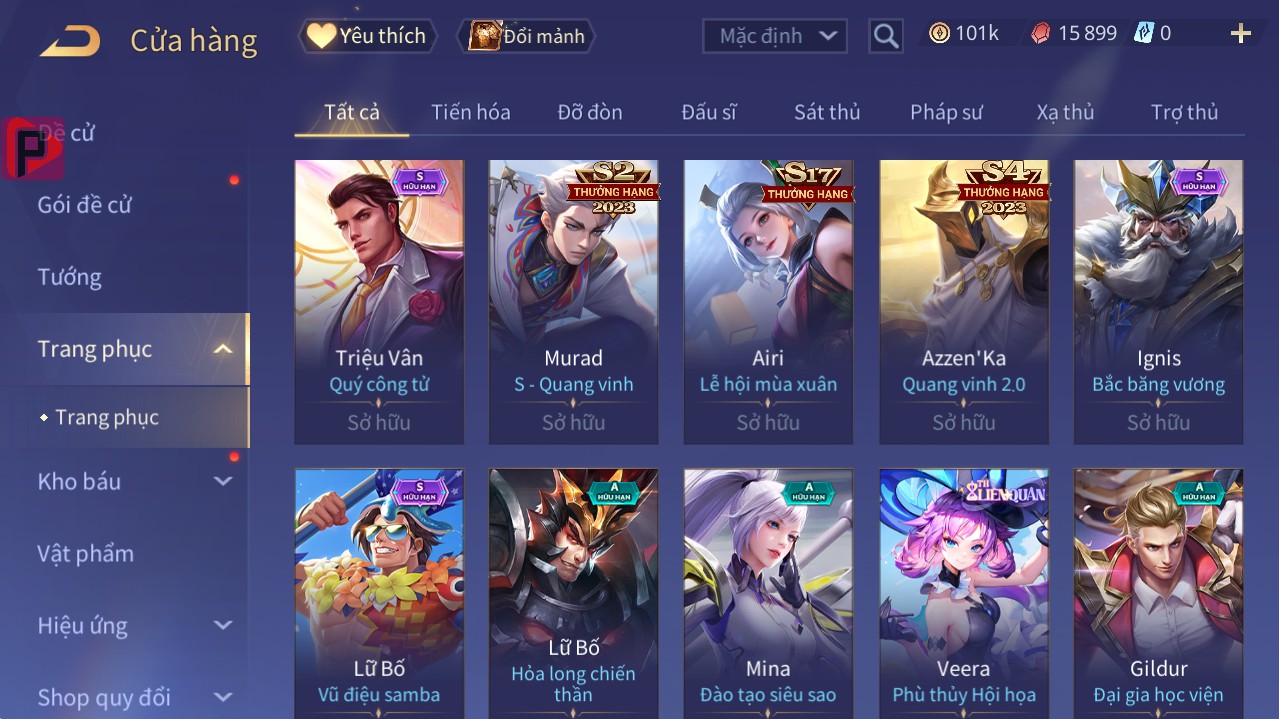Select Veera Phù thủy Hội họa card
The width and height of the screenshot is (1279, 719).
point(964,594)
